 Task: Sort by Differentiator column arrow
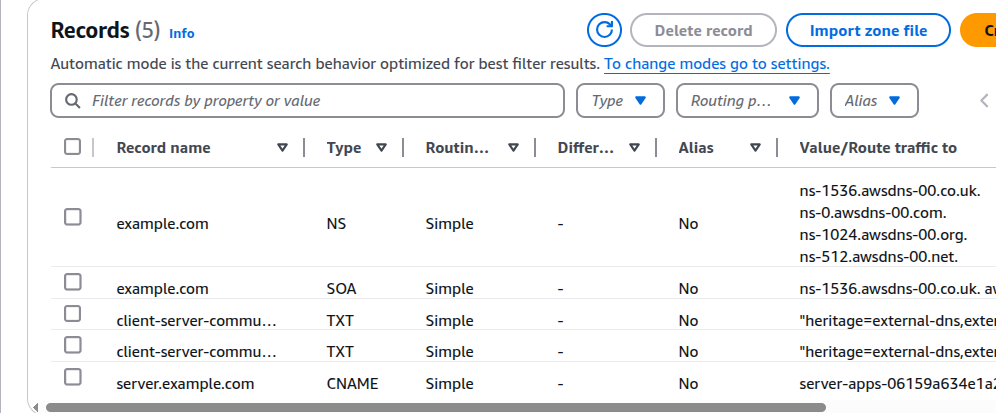pyautogui.click(x=634, y=148)
